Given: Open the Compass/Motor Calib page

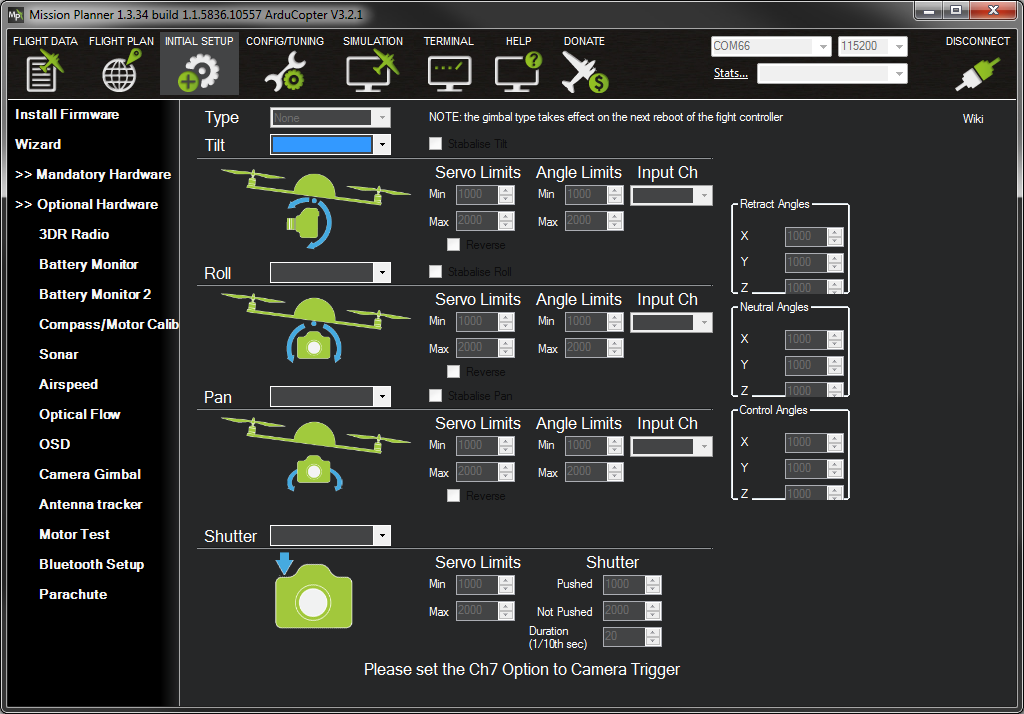Looking at the screenshot, I should coord(108,325).
